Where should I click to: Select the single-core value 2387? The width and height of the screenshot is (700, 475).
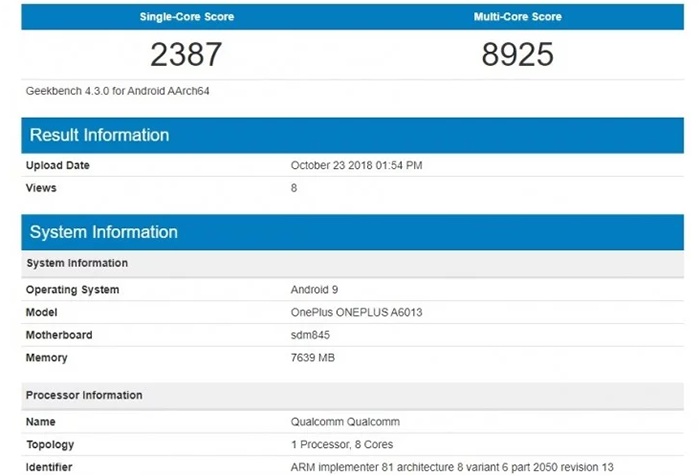(186, 54)
